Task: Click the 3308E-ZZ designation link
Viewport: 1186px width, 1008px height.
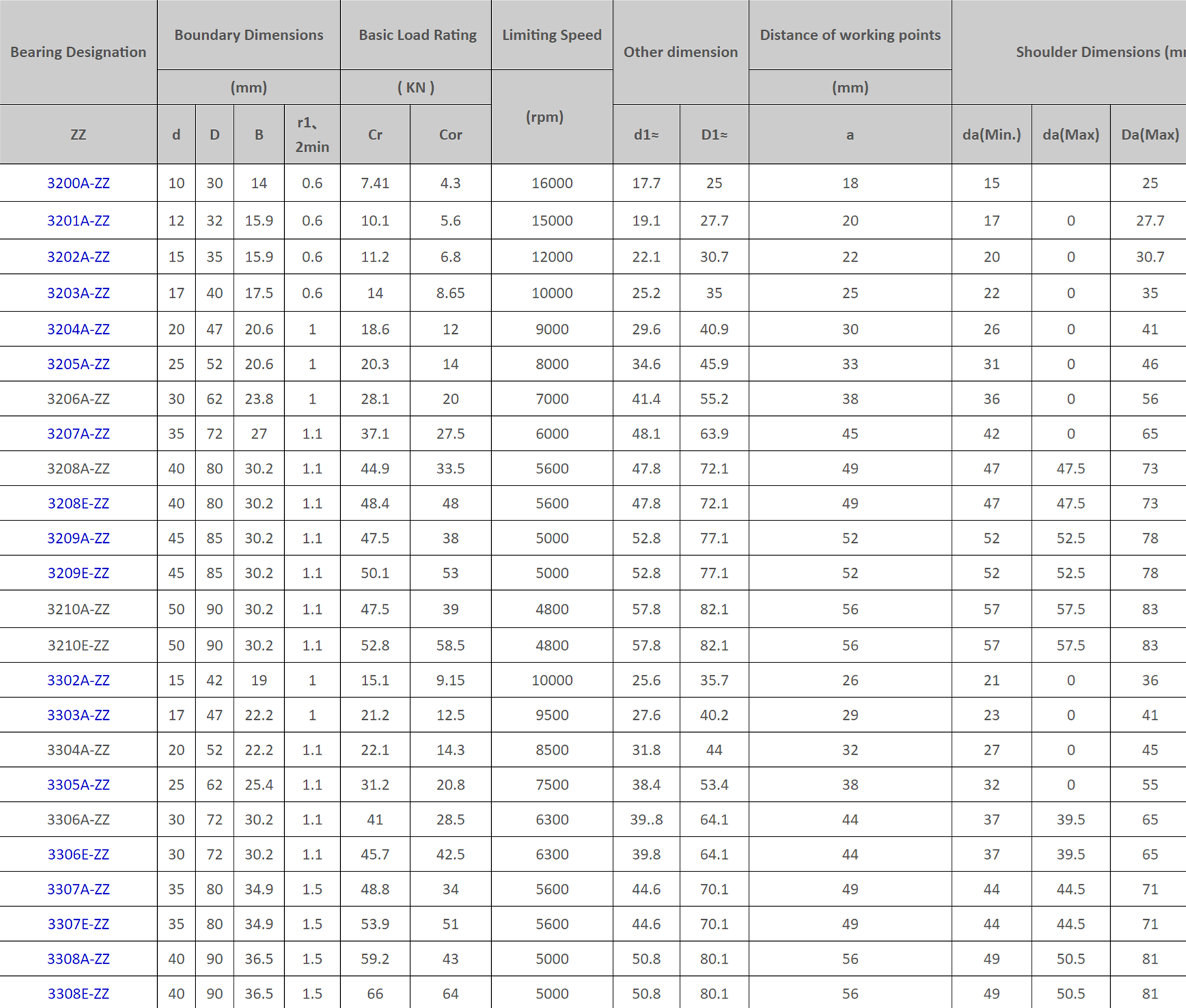Action: pos(78,994)
